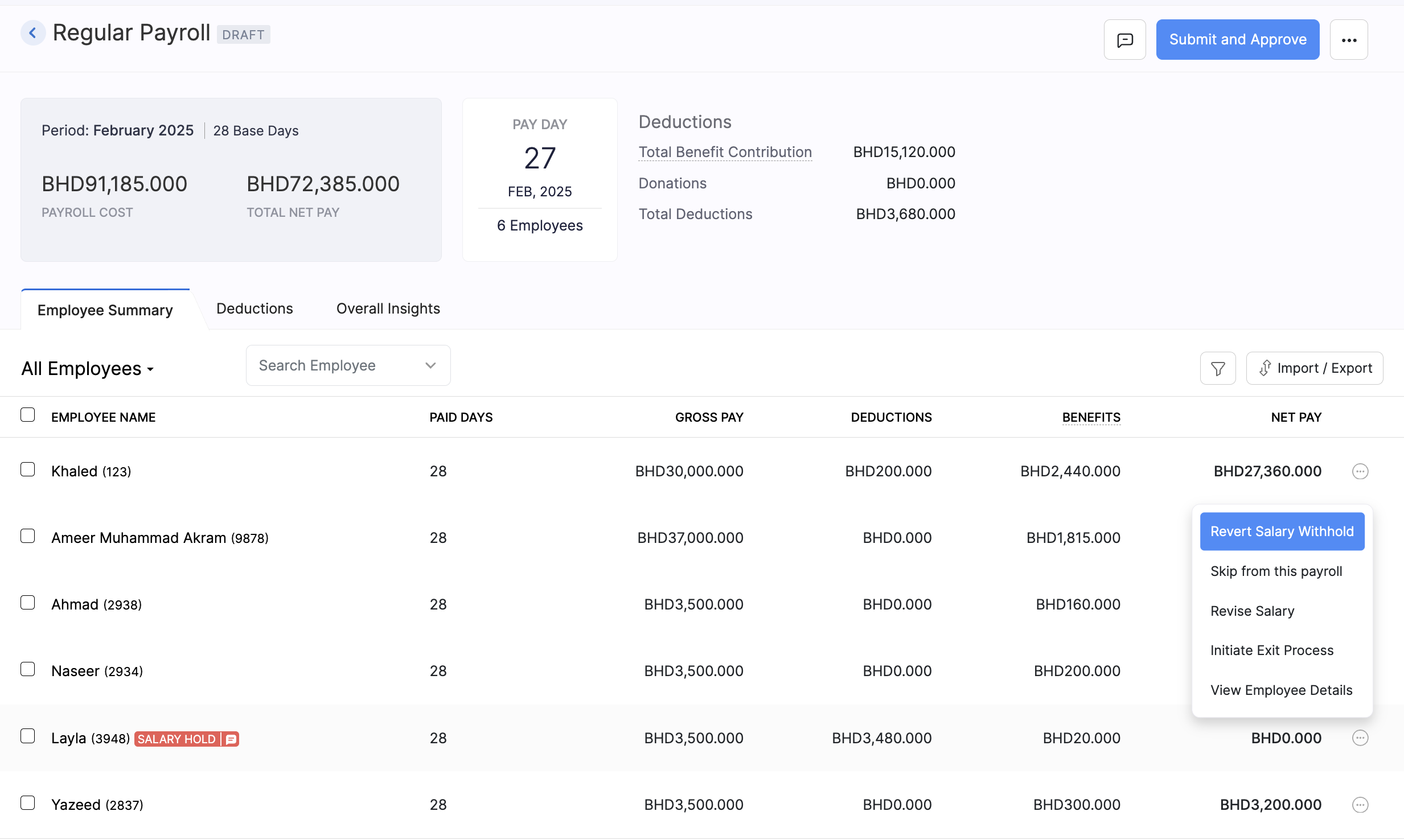This screenshot has width=1404, height=840.
Task: Click the chat icon on Layla's Salary Hold badge
Action: click(230, 739)
